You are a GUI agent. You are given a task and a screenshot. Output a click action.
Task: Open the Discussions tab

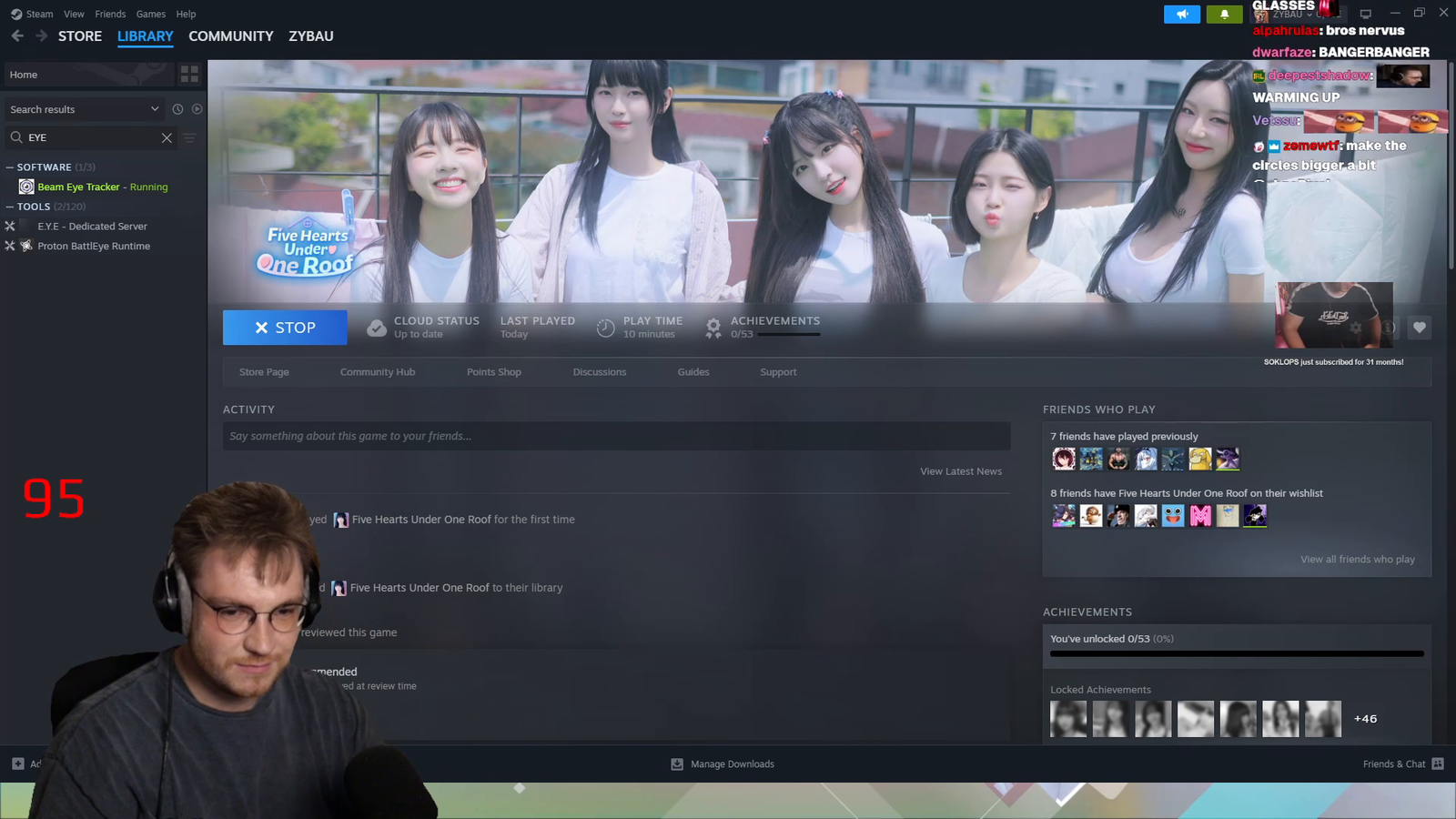point(600,372)
